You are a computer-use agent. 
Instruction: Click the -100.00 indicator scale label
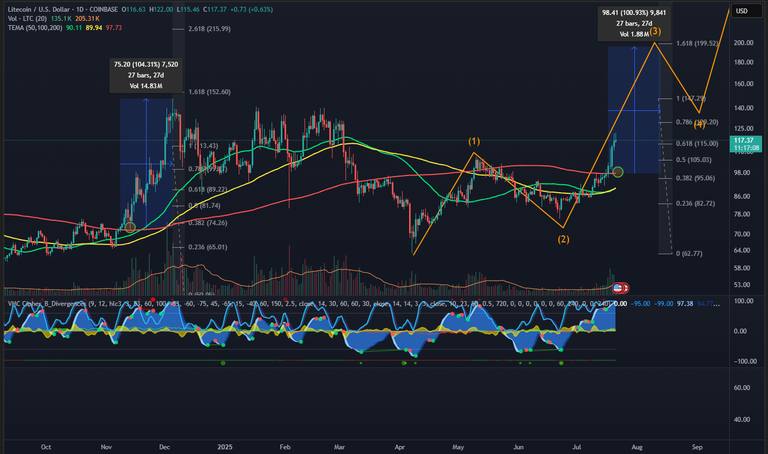pos(743,361)
